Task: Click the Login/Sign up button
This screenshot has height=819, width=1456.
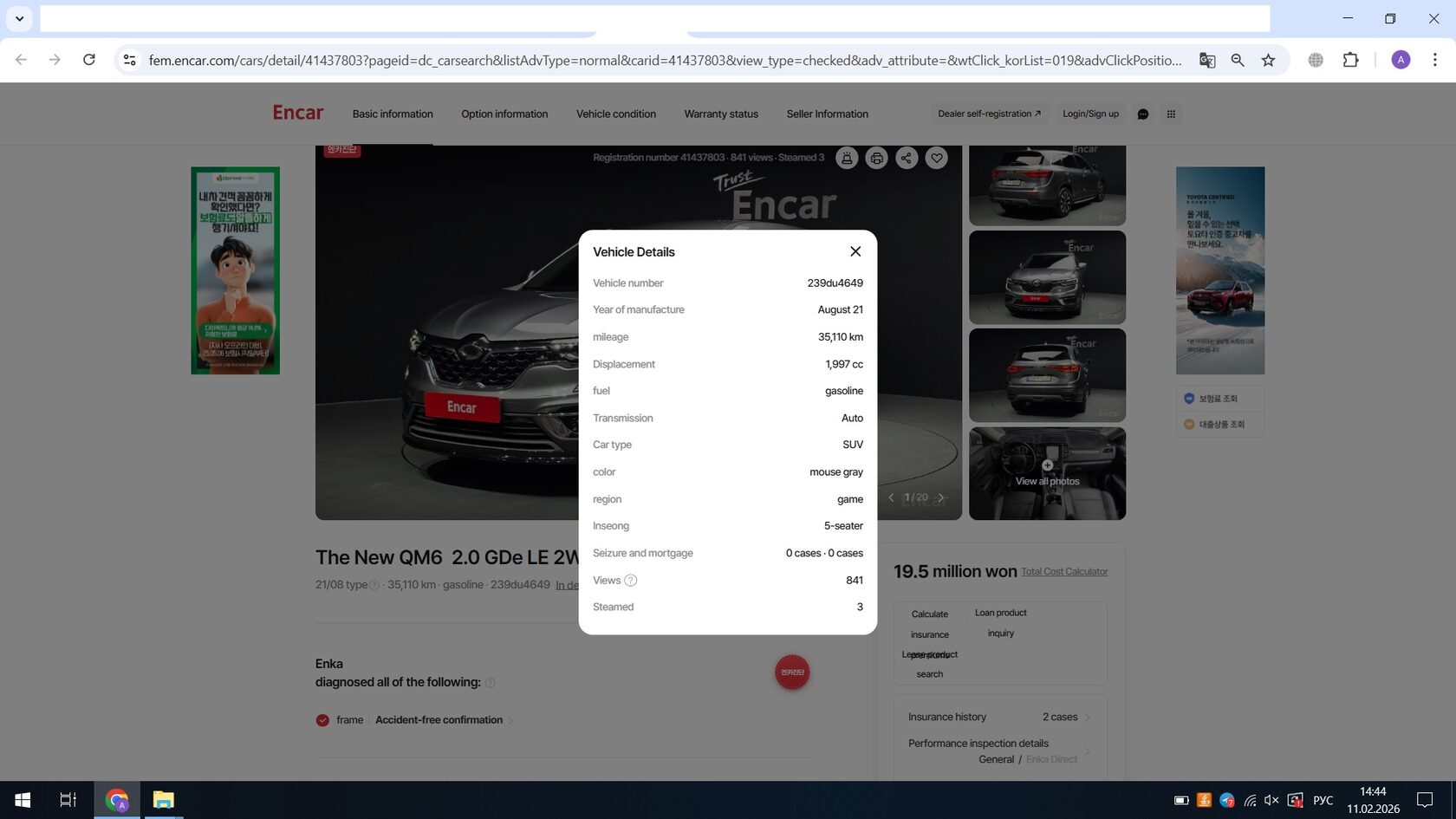Action: (x=1090, y=114)
